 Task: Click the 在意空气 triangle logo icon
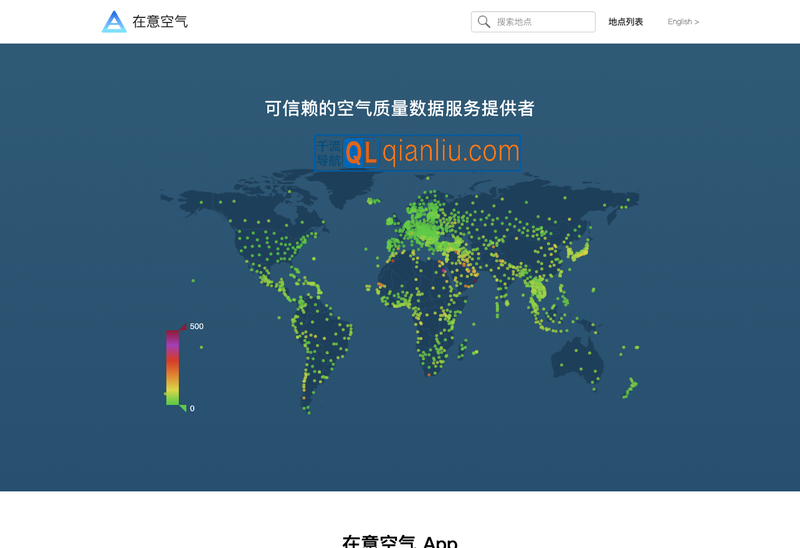coord(114,22)
